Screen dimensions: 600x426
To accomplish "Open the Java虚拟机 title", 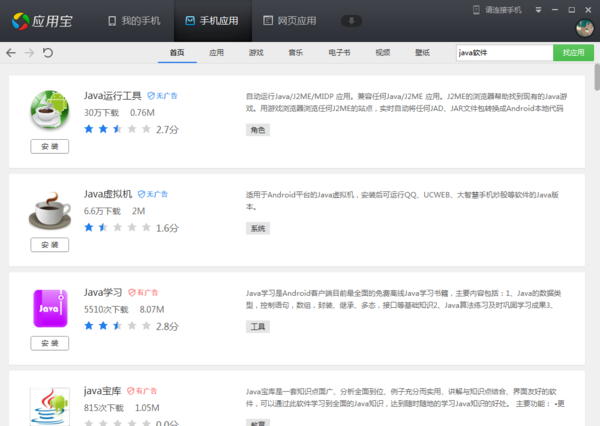I will 108,194.
